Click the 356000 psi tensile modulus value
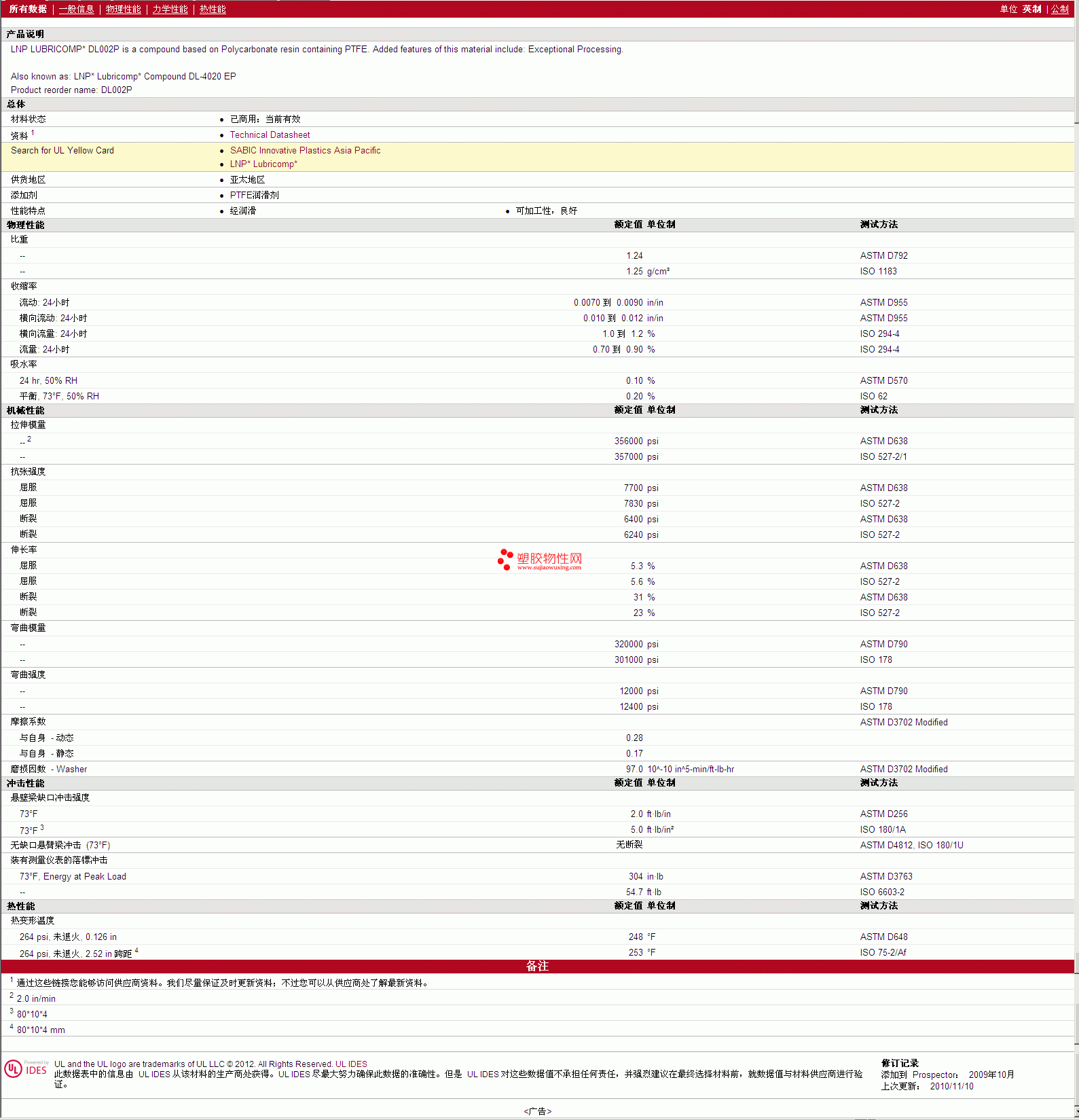This screenshot has width=1079, height=1120. [636, 441]
